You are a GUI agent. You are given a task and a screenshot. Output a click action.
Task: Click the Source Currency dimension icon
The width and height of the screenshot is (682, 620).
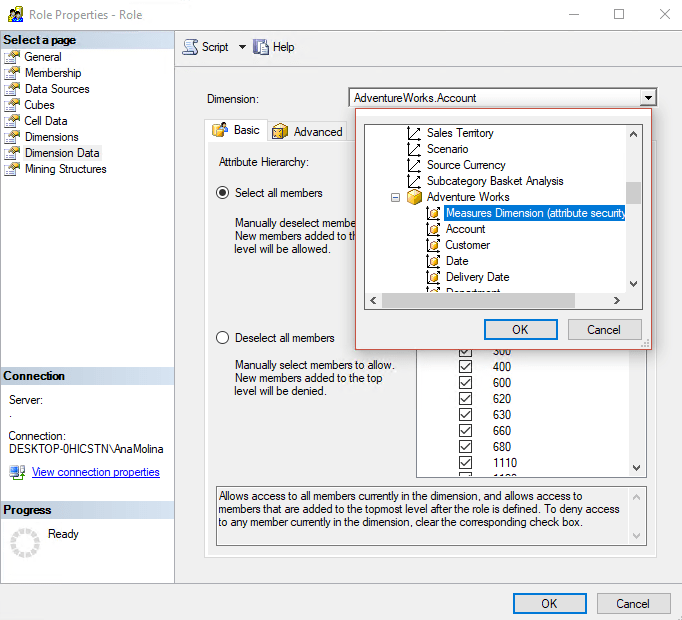(x=414, y=165)
